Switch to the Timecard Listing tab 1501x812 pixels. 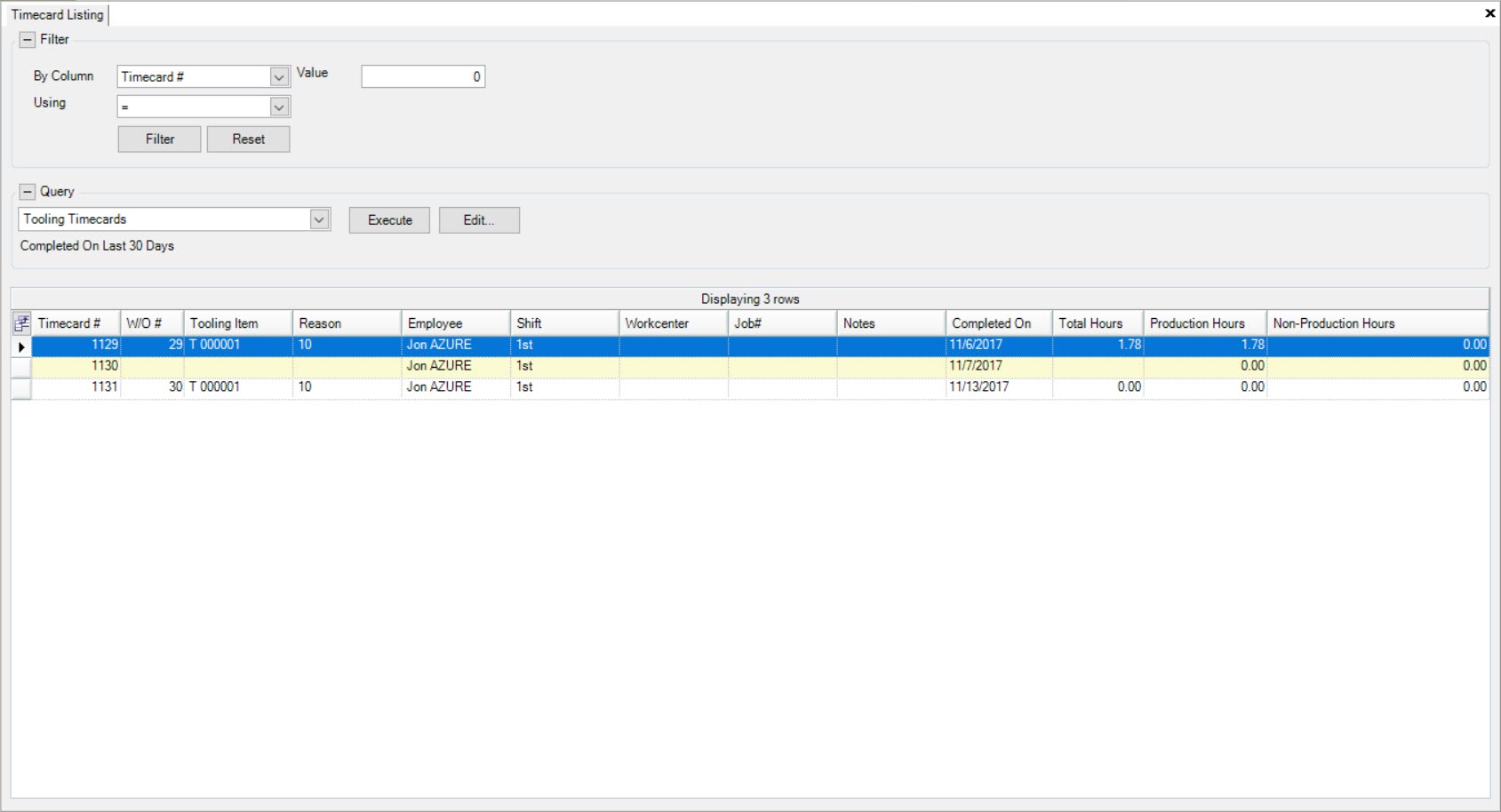click(58, 14)
